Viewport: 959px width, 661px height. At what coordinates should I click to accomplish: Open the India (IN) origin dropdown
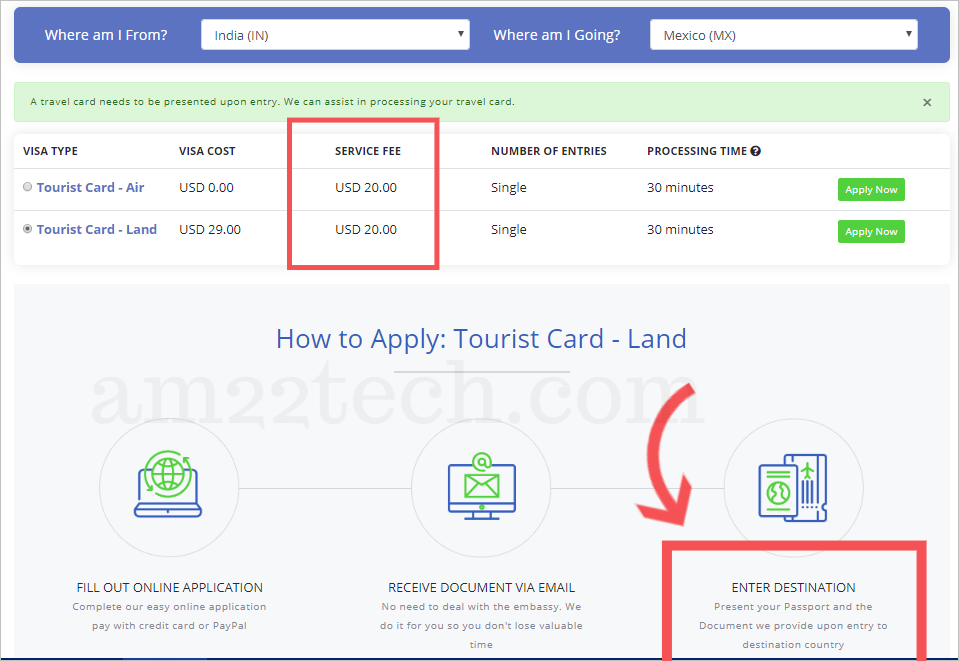click(335, 35)
